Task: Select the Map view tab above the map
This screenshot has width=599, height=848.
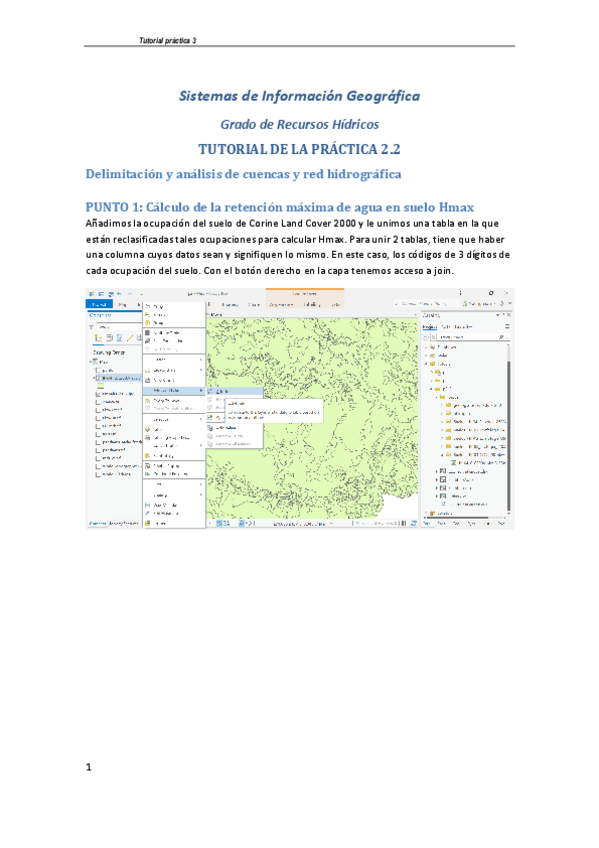Action: (x=216, y=314)
